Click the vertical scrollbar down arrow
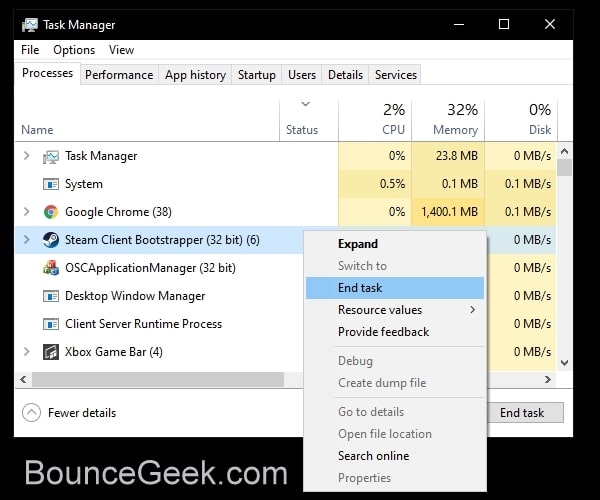This screenshot has width=600, height=500. pos(564,362)
